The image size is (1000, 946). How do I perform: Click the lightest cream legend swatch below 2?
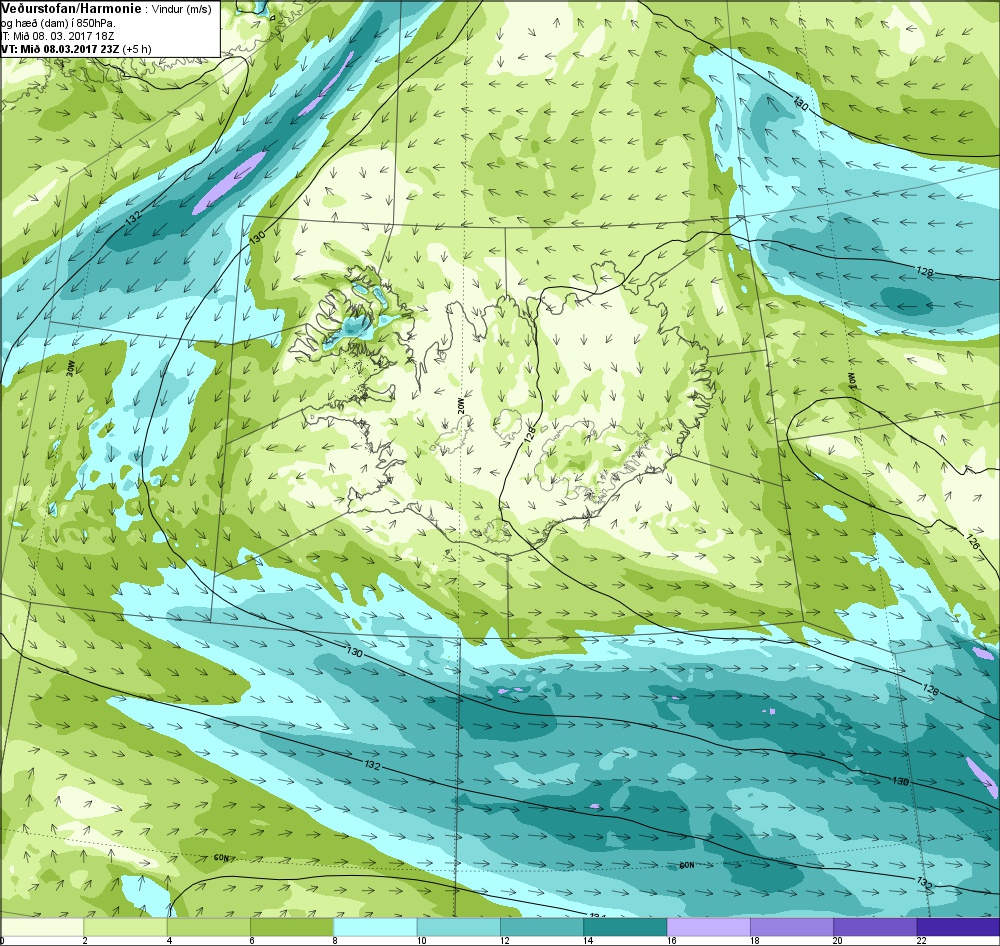[x=42, y=926]
